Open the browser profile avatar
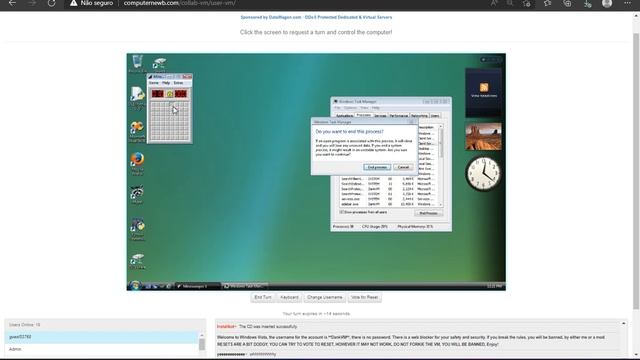The image size is (640, 360). click(x=607, y=3)
